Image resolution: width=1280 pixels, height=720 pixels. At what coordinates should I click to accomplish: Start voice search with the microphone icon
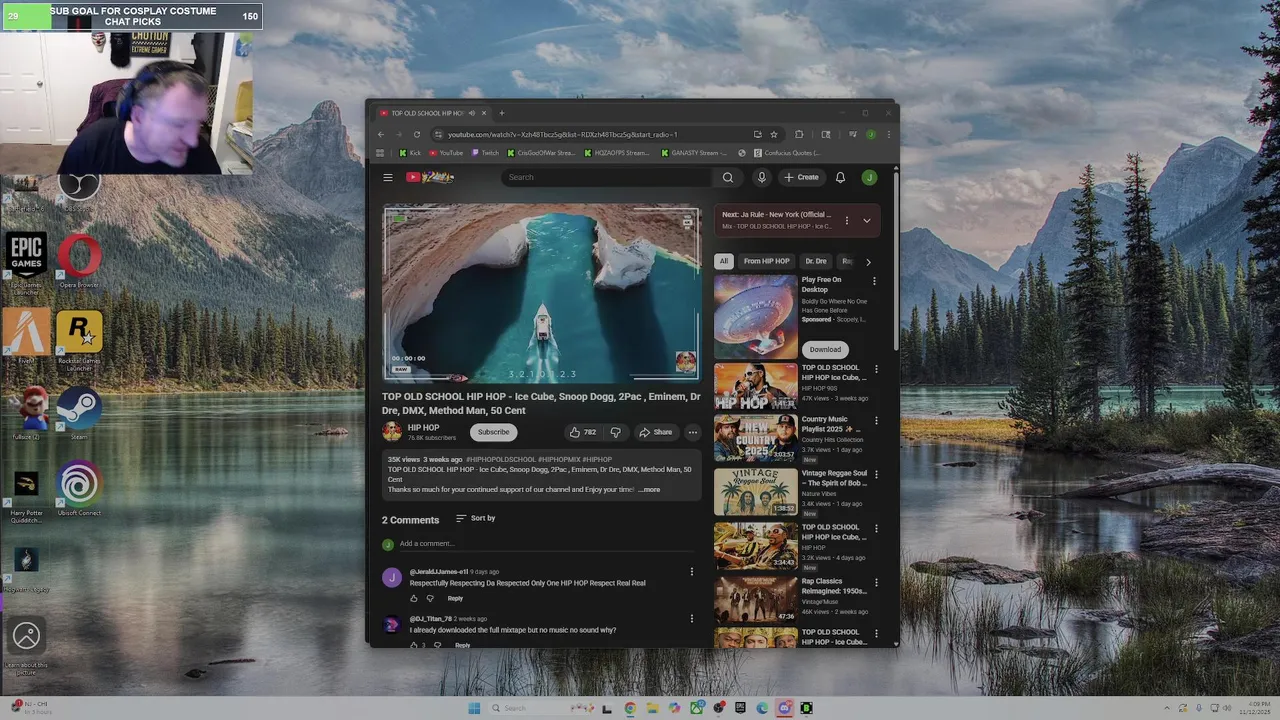point(761,177)
